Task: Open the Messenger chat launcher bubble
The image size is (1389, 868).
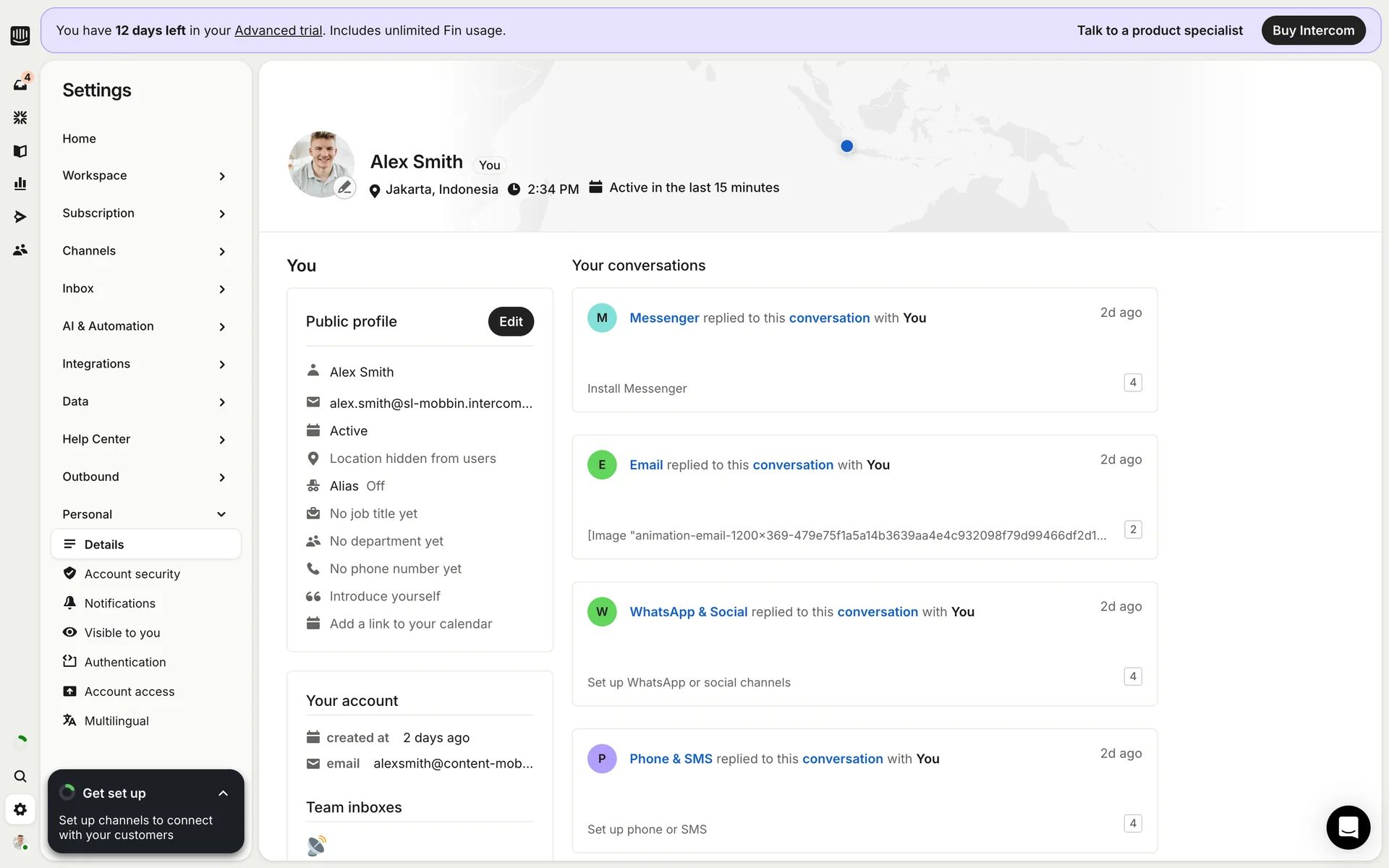Action: coord(1348,827)
